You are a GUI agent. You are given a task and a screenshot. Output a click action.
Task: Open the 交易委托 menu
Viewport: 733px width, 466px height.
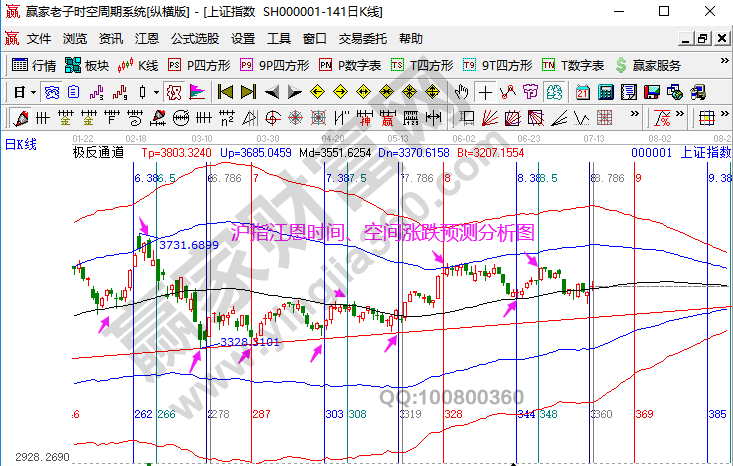[x=362, y=39]
